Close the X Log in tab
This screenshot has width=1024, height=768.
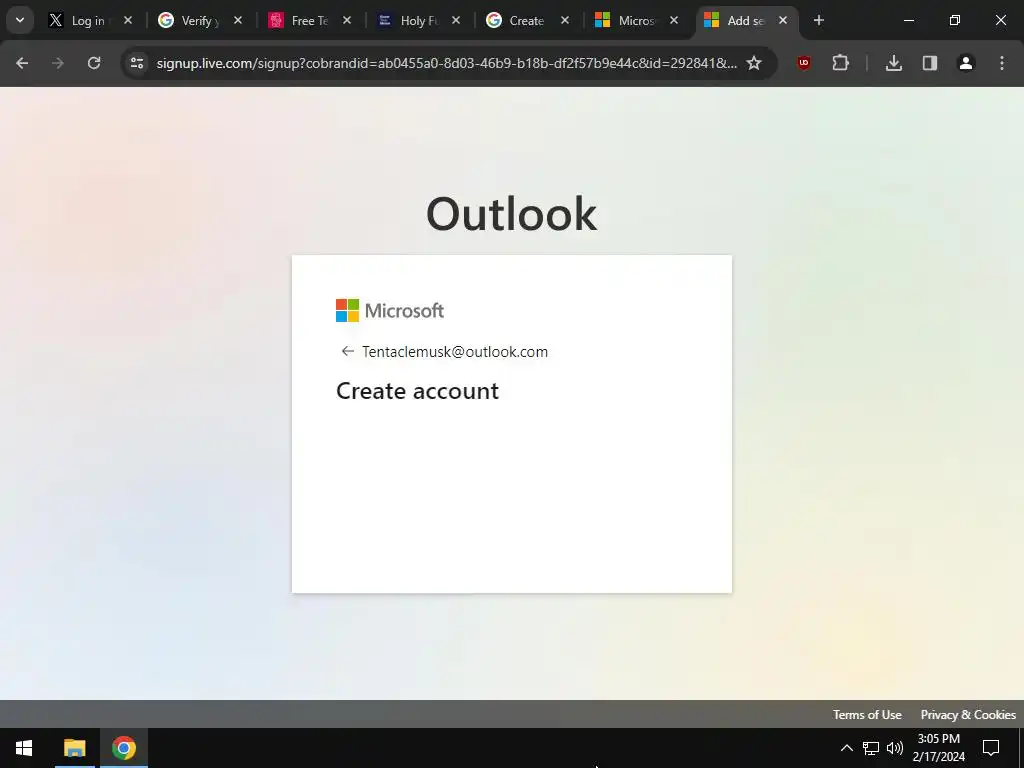click(x=128, y=20)
